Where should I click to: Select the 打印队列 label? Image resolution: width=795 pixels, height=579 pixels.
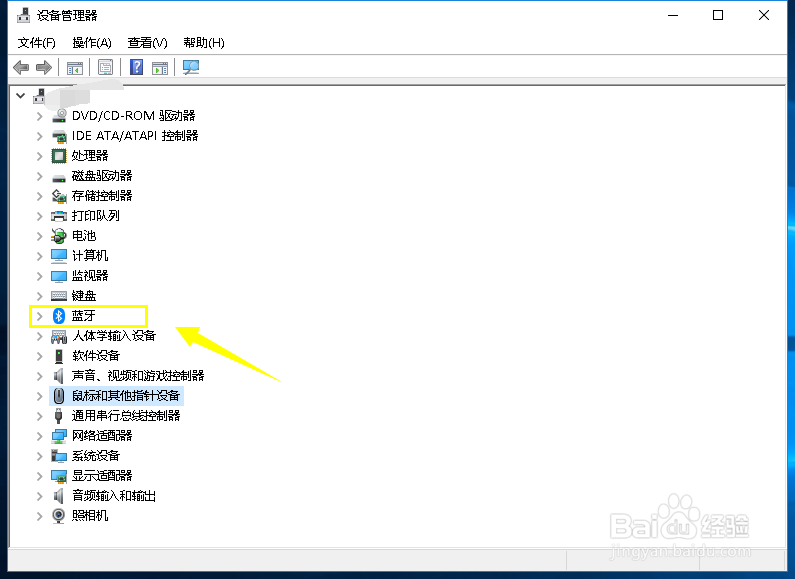click(96, 216)
